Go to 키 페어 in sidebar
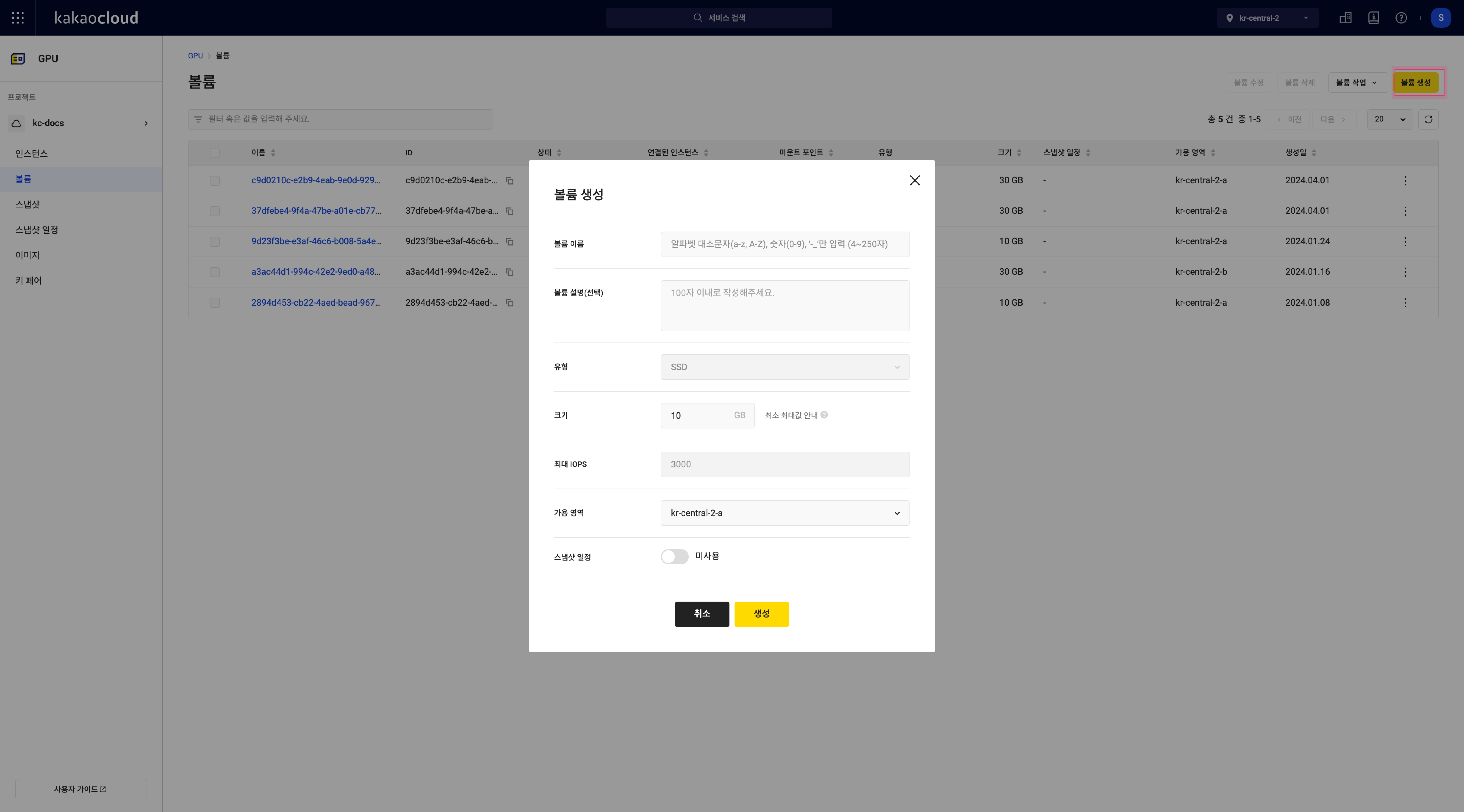 coord(28,280)
